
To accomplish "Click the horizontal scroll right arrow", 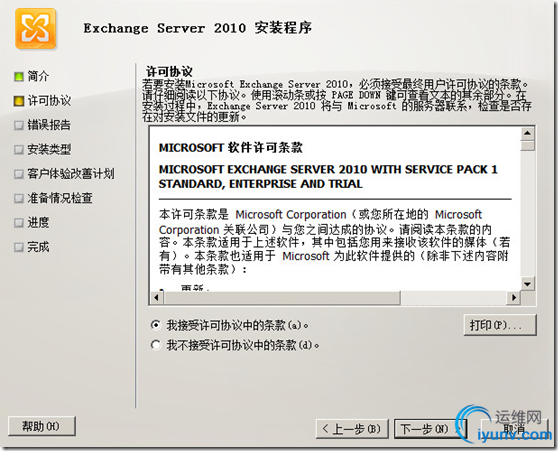I will [x=514, y=298].
